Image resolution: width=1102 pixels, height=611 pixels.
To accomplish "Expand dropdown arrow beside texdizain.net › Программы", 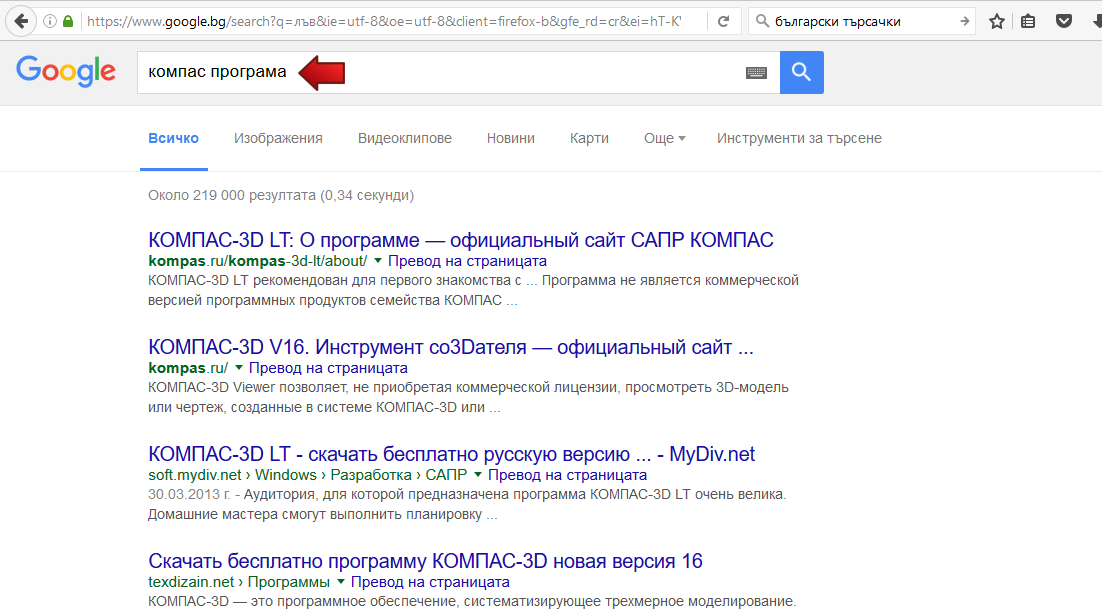I will point(340,582).
